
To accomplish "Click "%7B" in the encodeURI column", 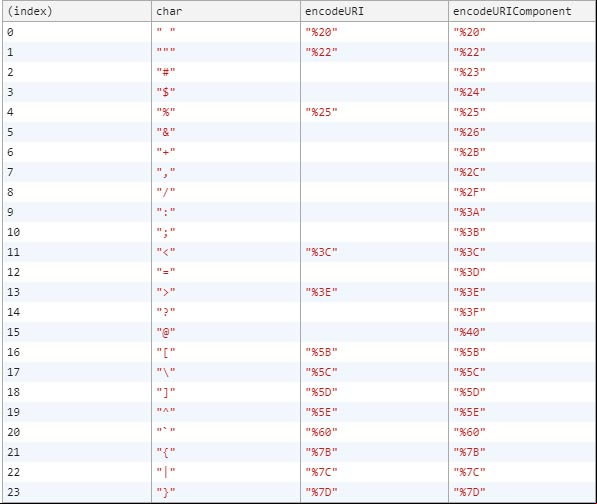I will pyautogui.click(x=321, y=452).
